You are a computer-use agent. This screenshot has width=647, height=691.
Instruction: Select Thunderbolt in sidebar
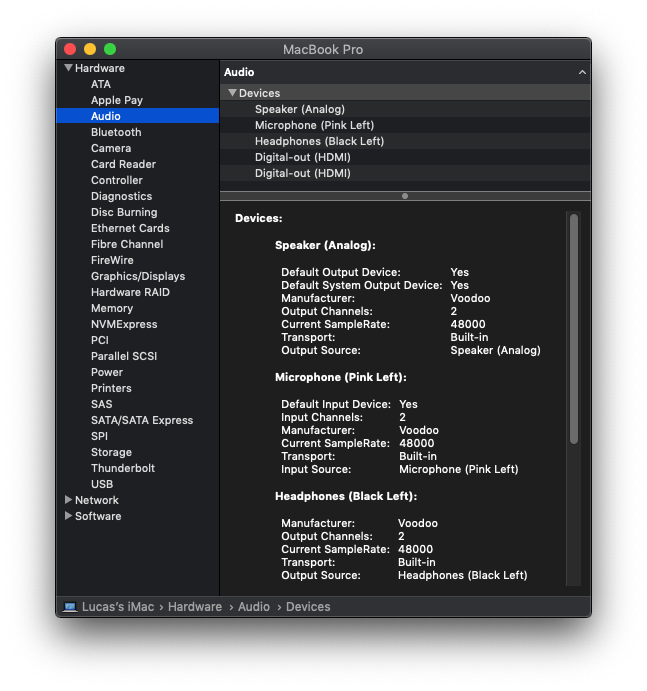(x=123, y=468)
